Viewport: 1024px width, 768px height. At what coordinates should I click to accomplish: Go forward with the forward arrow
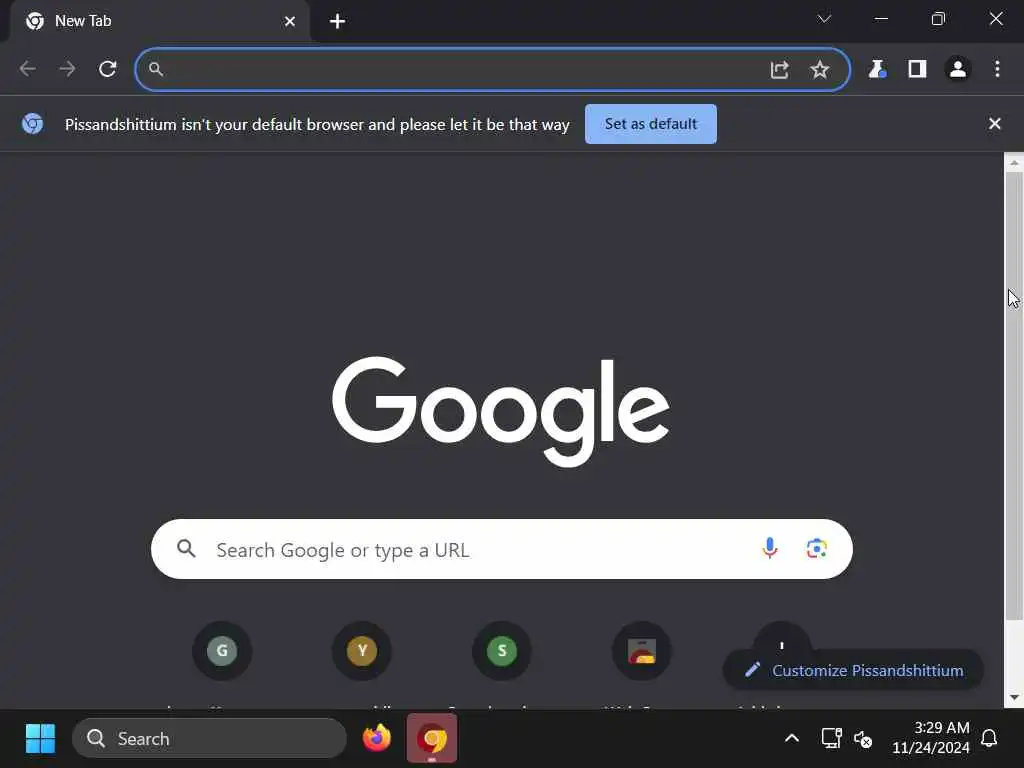pos(67,69)
